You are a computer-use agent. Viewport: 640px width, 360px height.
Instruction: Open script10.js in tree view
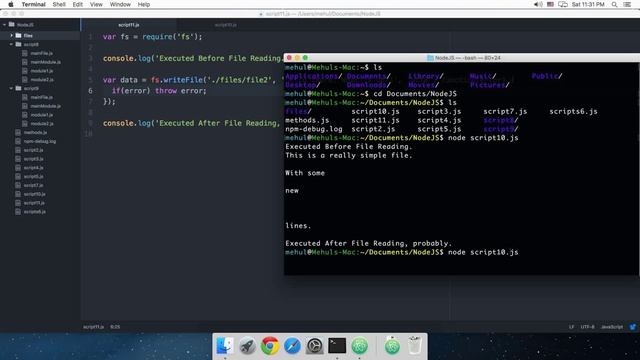tap(35, 194)
